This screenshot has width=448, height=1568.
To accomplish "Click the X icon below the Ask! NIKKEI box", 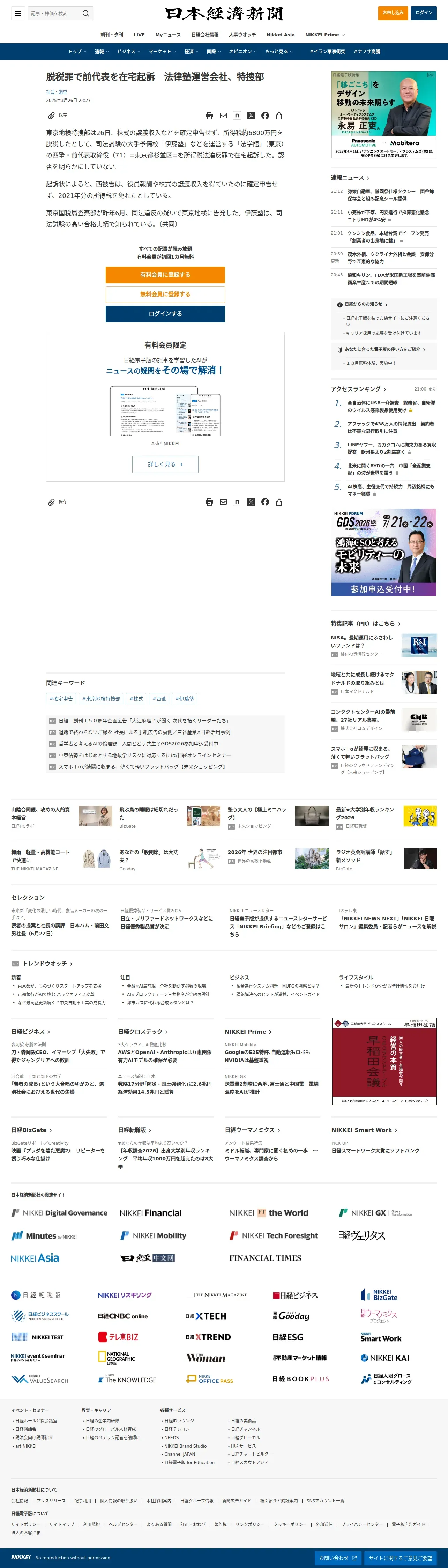I will (251, 502).
